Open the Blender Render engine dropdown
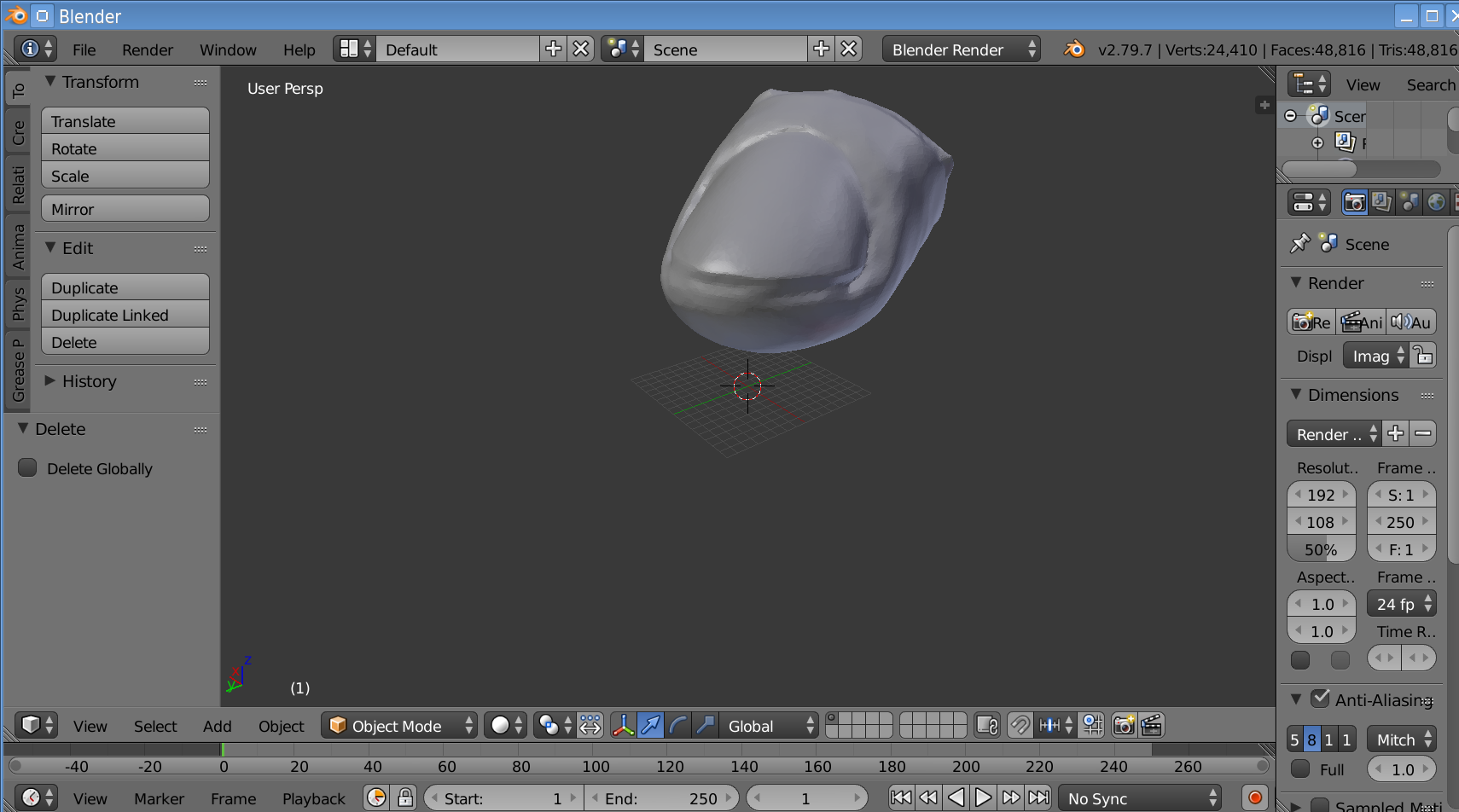This screenshot has width=1459, height=812. 961,49
